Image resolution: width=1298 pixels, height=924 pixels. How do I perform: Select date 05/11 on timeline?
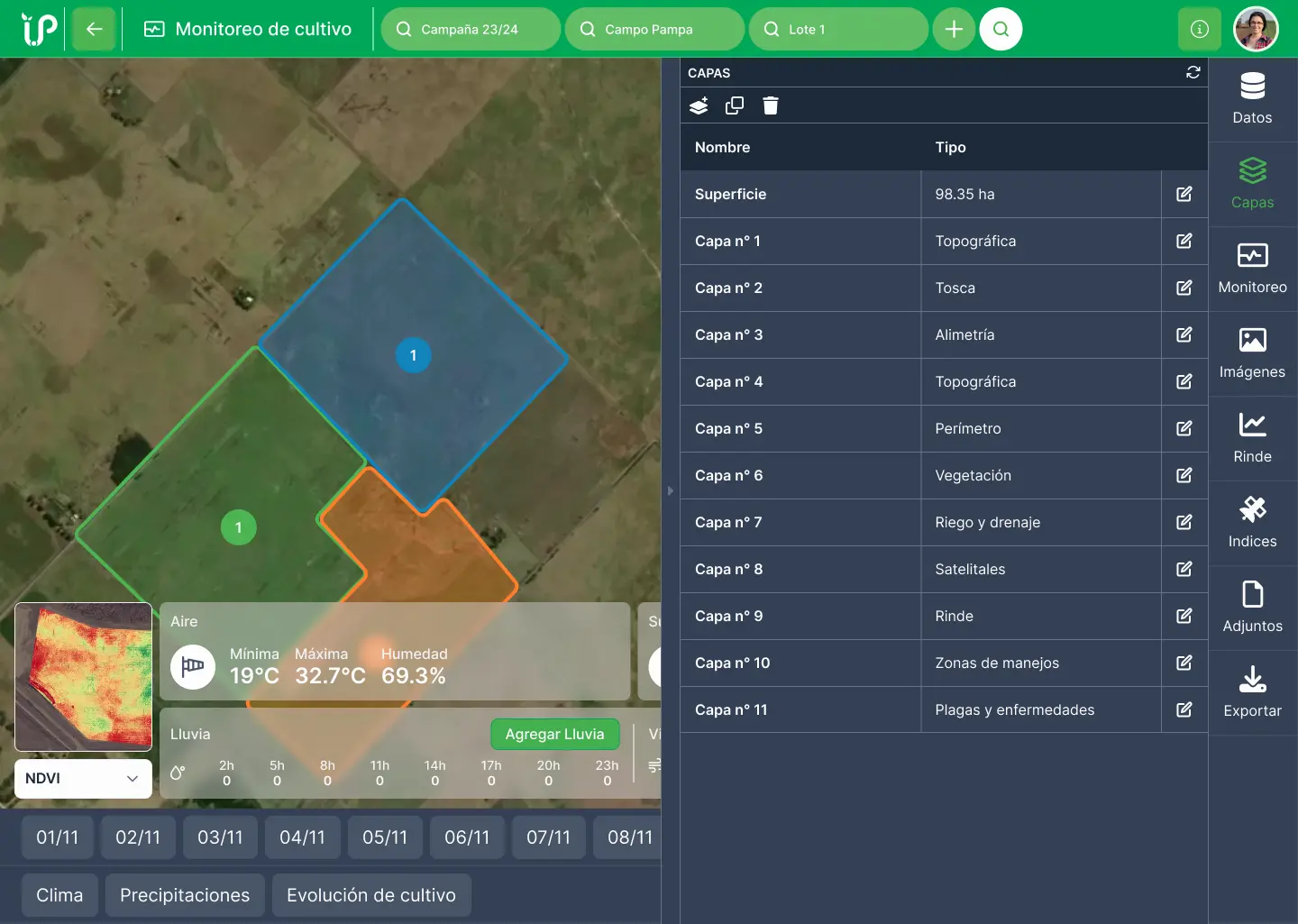[385, 837]
